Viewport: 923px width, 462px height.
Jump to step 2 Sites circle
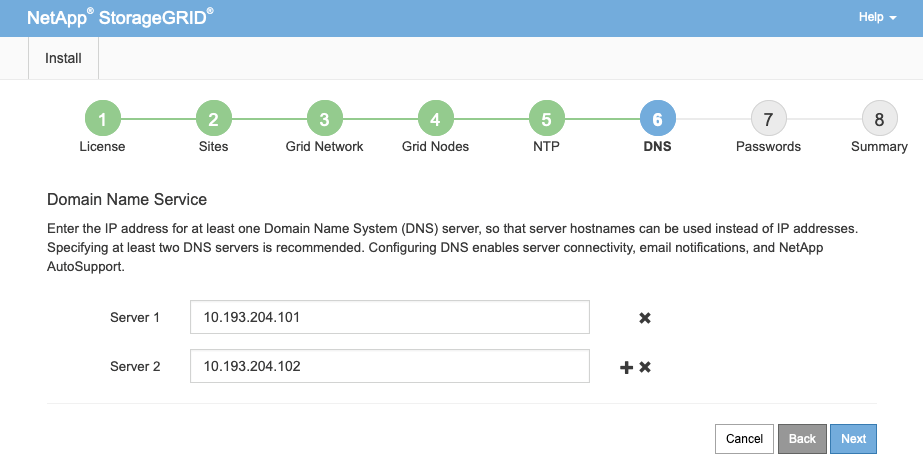[x=213, y=120]
